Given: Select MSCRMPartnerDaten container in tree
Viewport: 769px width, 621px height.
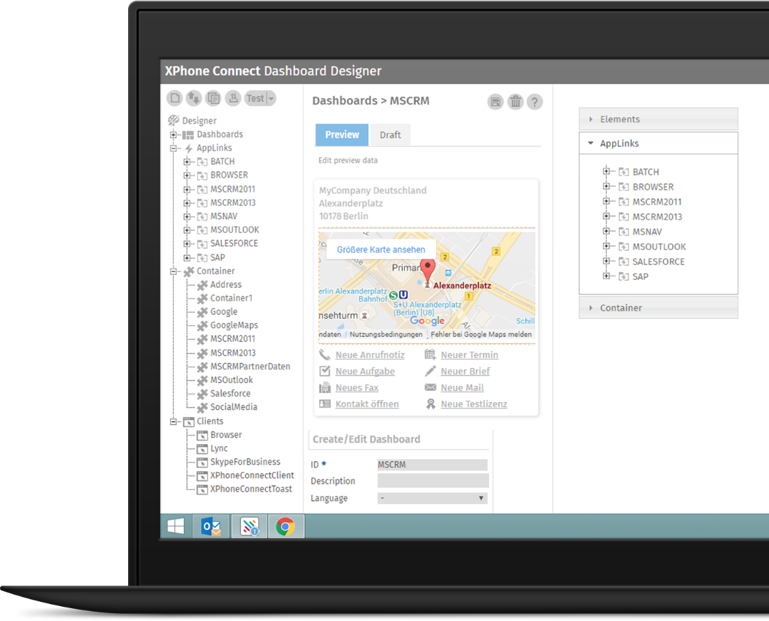Looking at the screenshot, I should pos(250,366).
